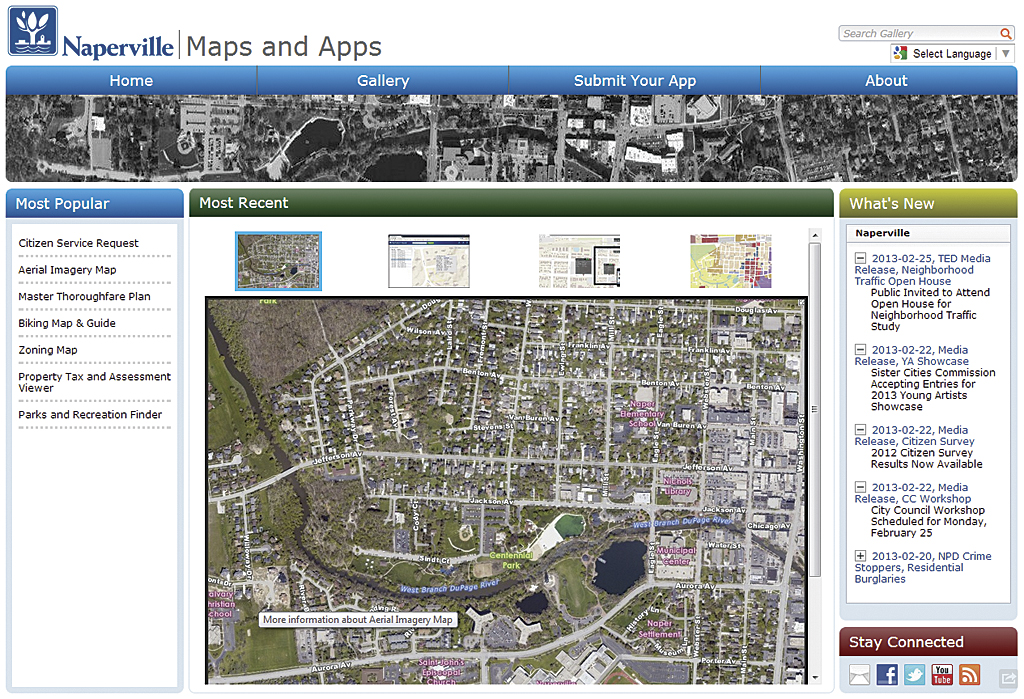Click the Most Recent scrollbar up arrow
This screenshot has width=1024, height=699.
(x=814, y=235)
